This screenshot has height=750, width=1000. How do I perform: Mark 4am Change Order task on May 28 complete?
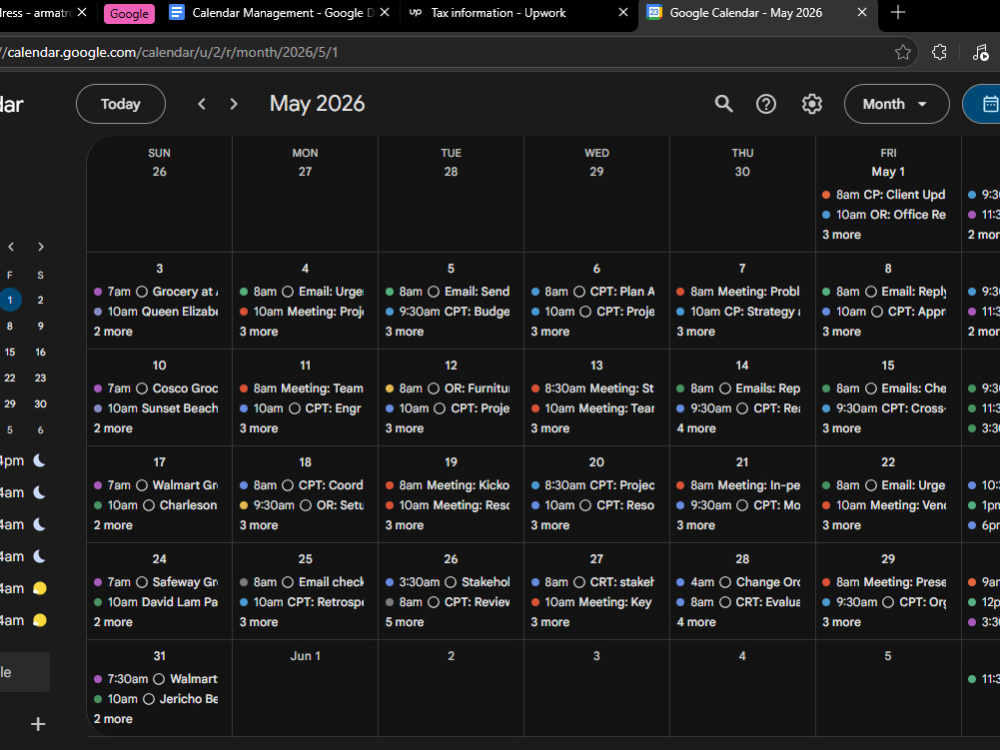[x=725, y=582]
